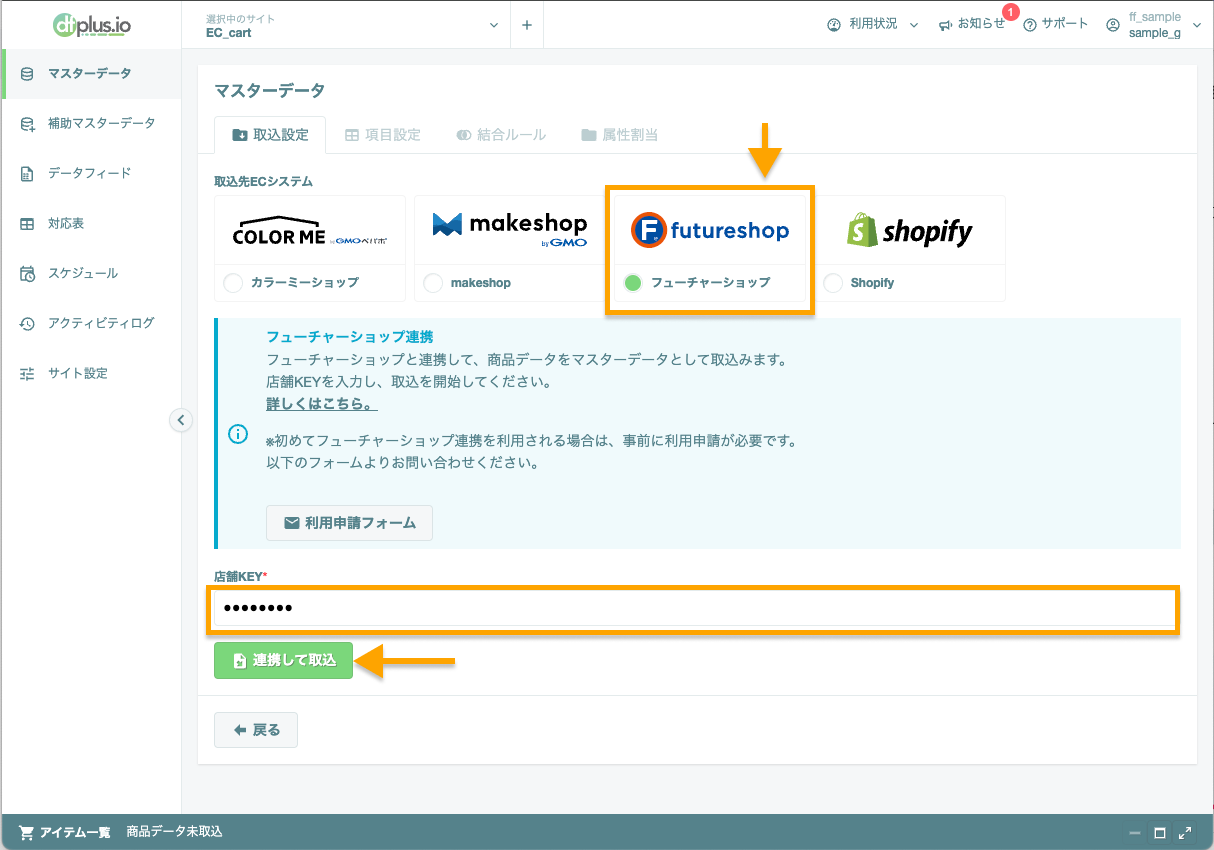The image size is (1214, 850).
Task: Click the COLOR ME logo card
Action: 310,231
